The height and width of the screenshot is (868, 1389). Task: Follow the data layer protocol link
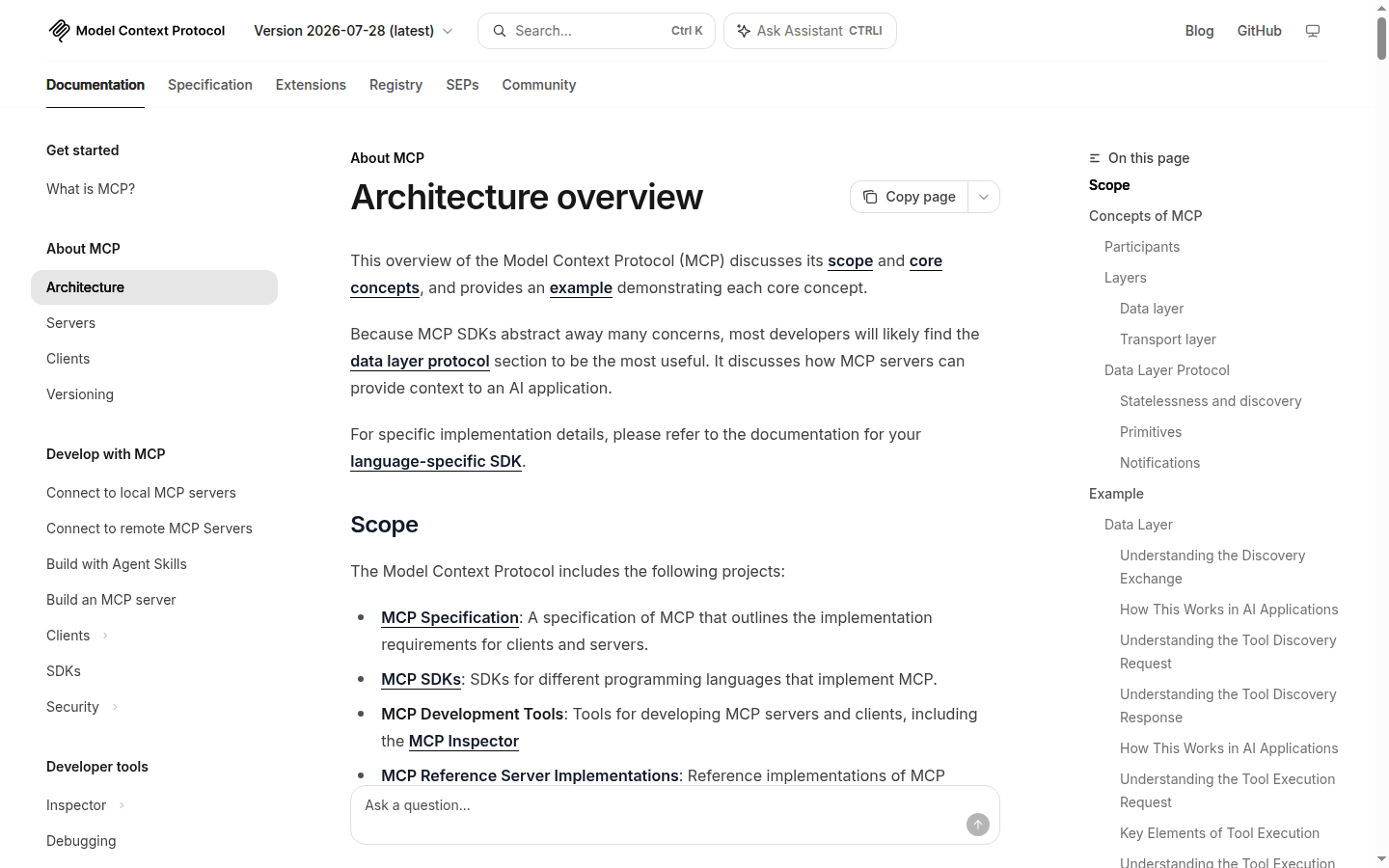click(x=420, y=361)
